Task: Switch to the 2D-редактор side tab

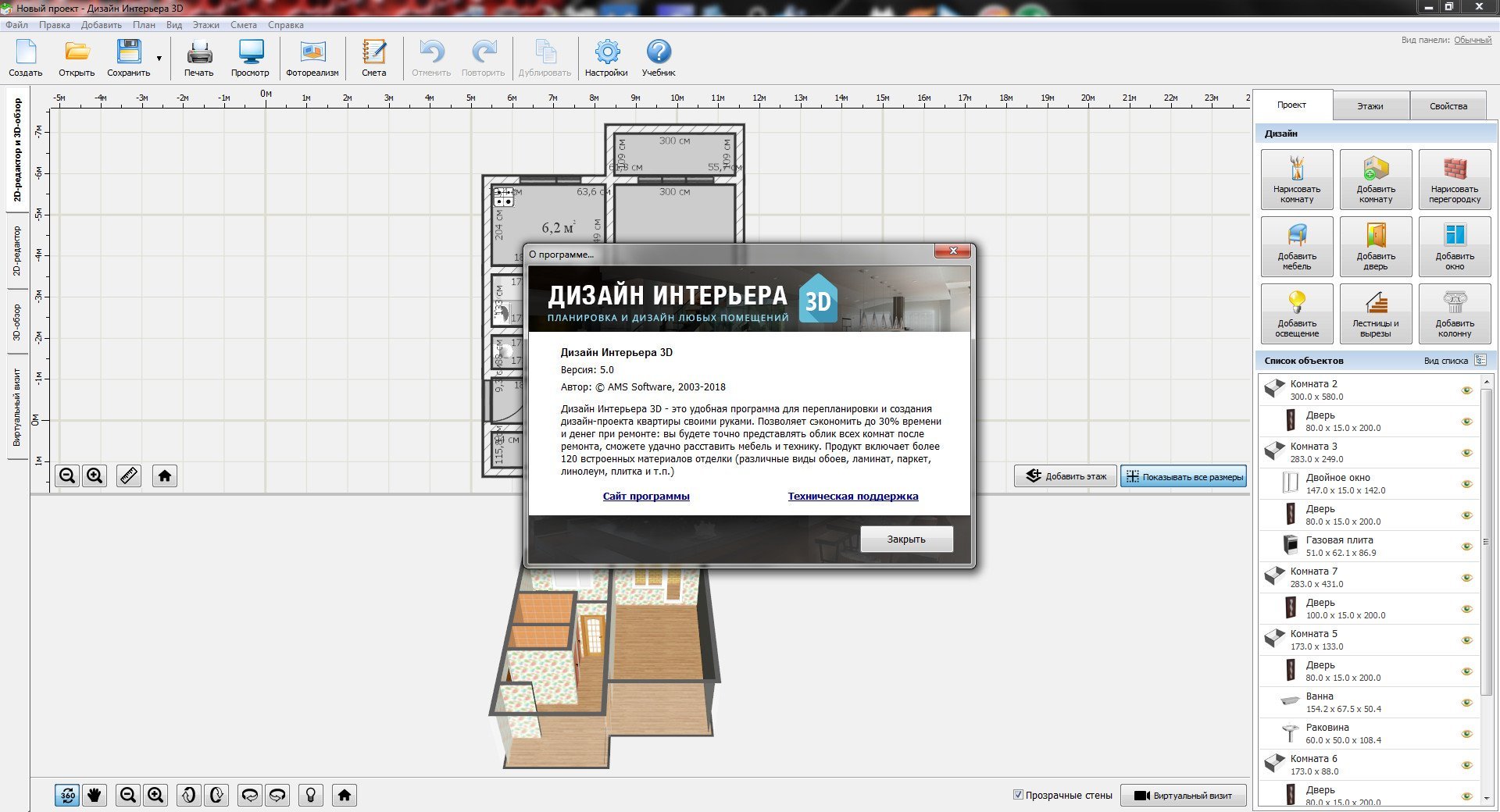Action: (17, 251)
